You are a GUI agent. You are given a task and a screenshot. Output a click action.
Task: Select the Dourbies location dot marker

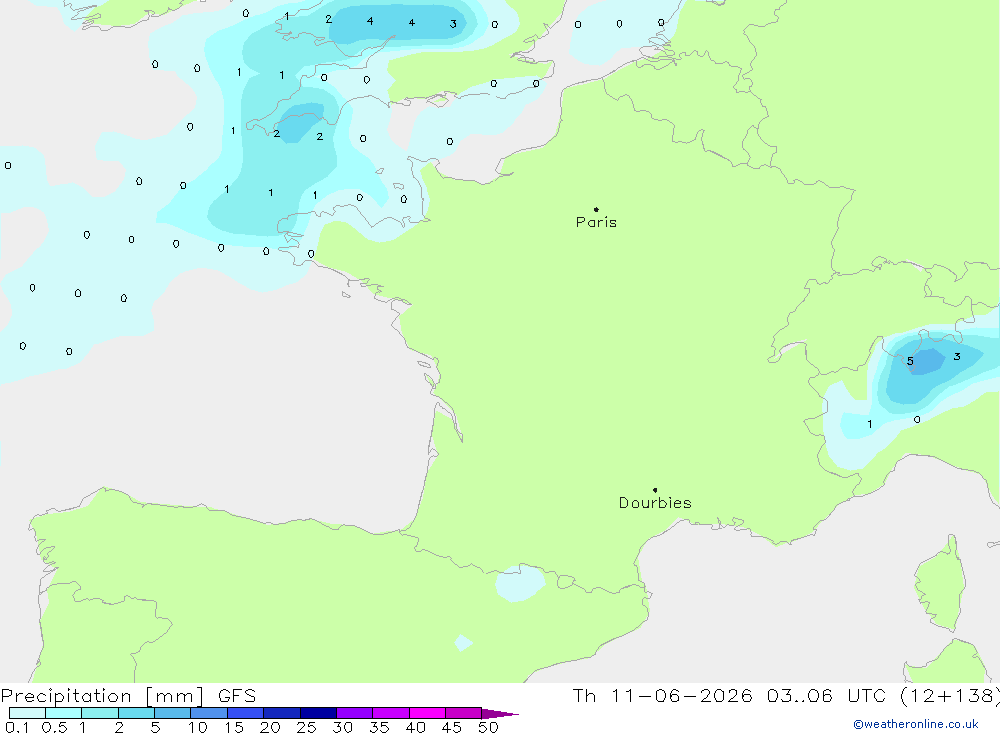point(655,490)
